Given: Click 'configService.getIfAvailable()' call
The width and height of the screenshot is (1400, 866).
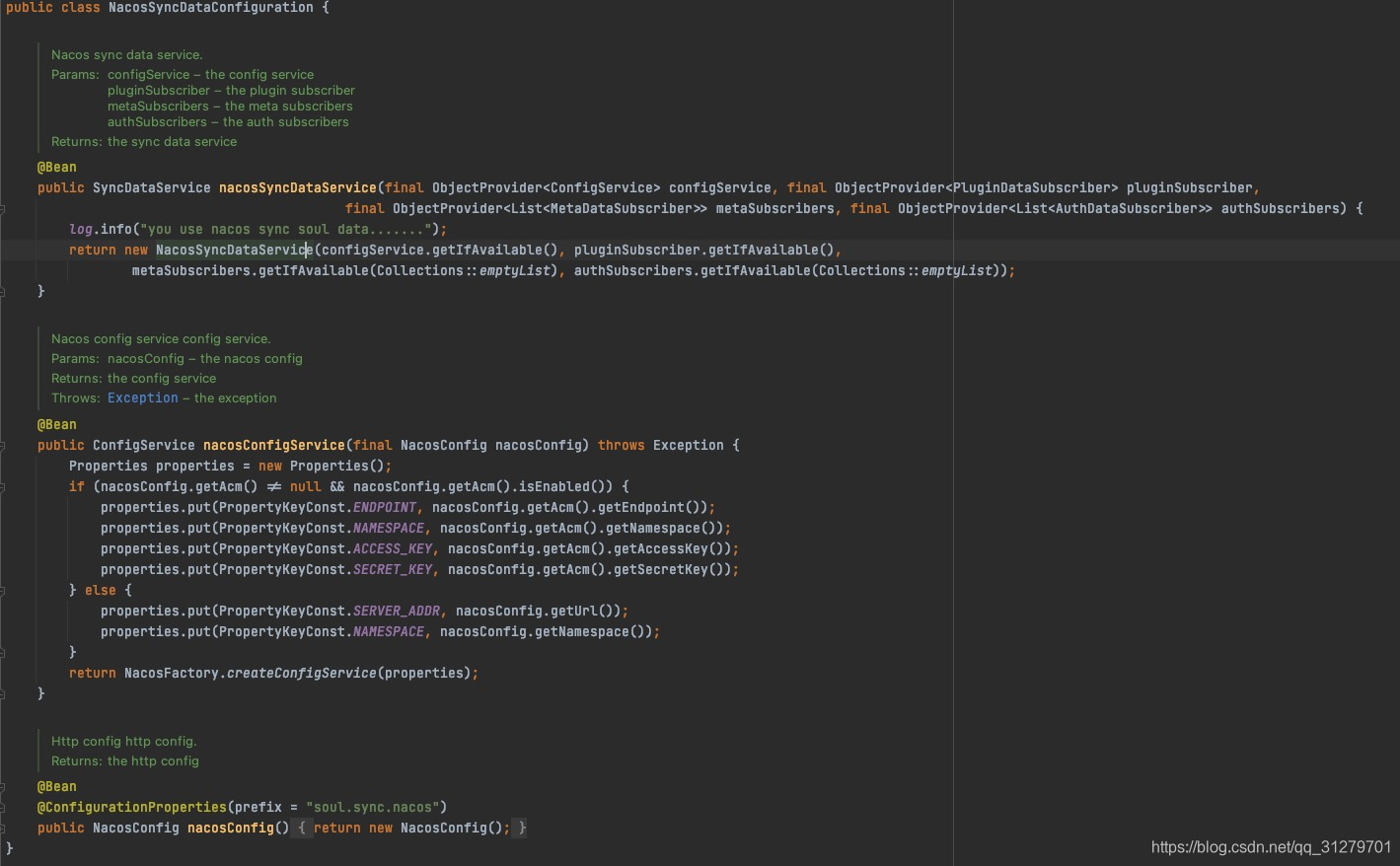Looking at the screenshot, I should click(x=440, y=250).
